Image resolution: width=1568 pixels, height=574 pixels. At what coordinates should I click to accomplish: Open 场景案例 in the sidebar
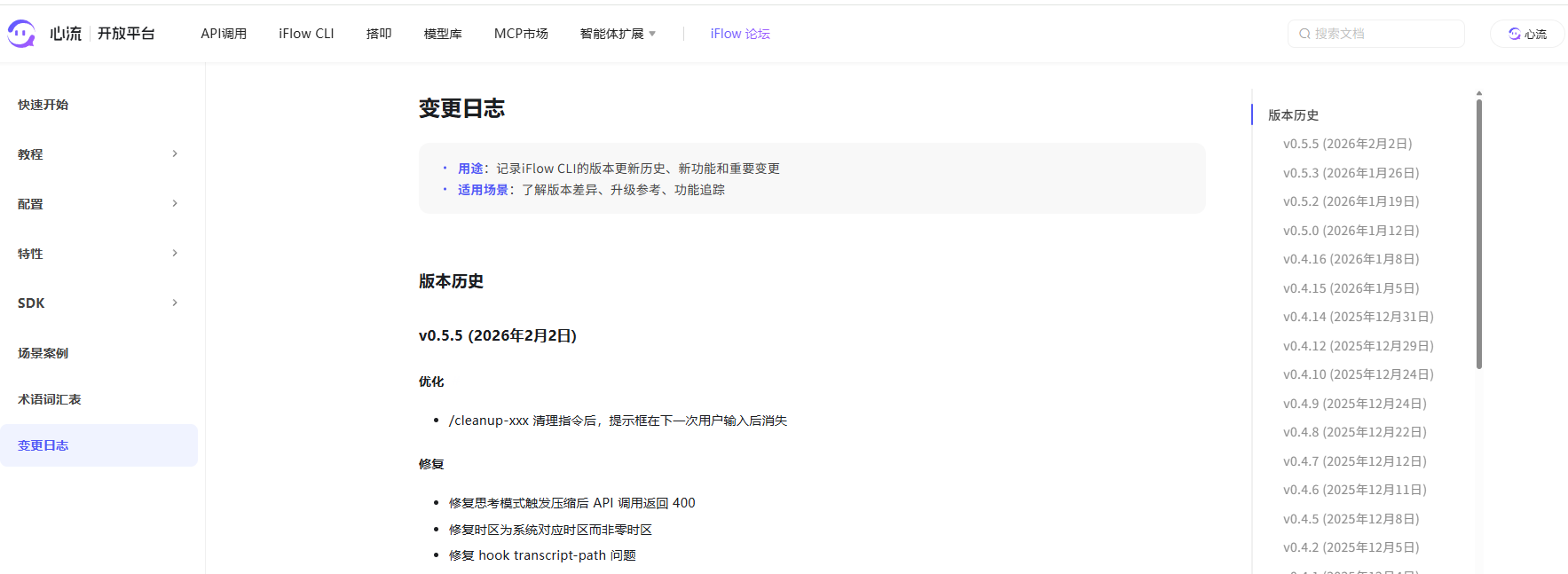pos(43,353)
